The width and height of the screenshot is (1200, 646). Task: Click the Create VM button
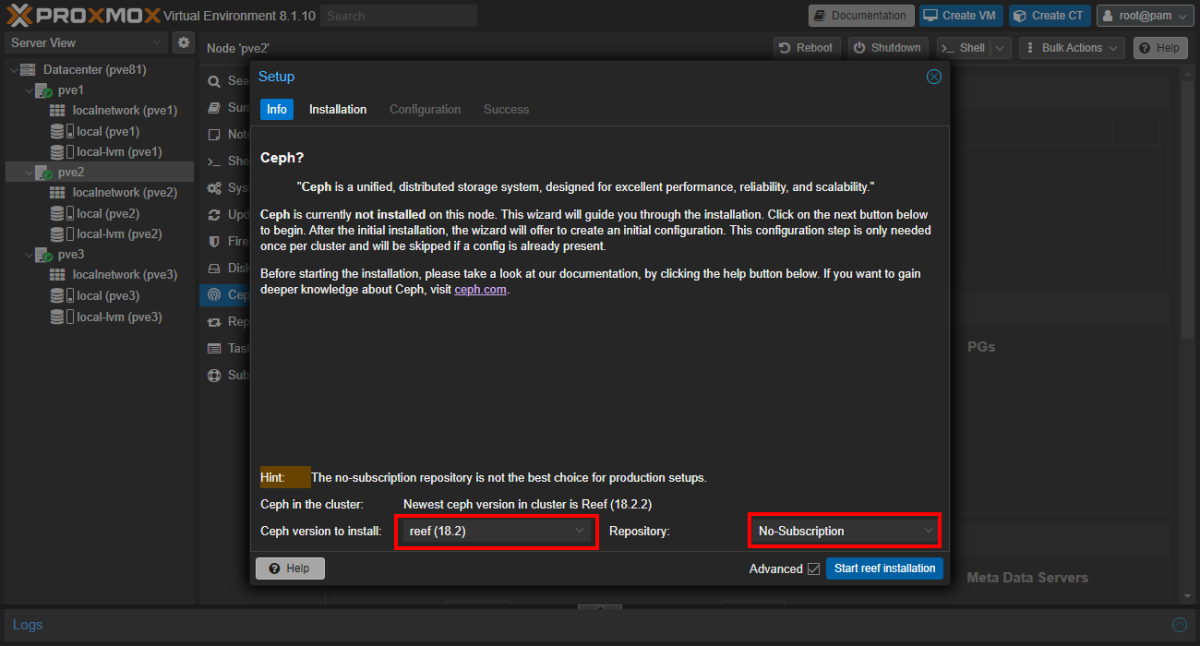[961, 16]
